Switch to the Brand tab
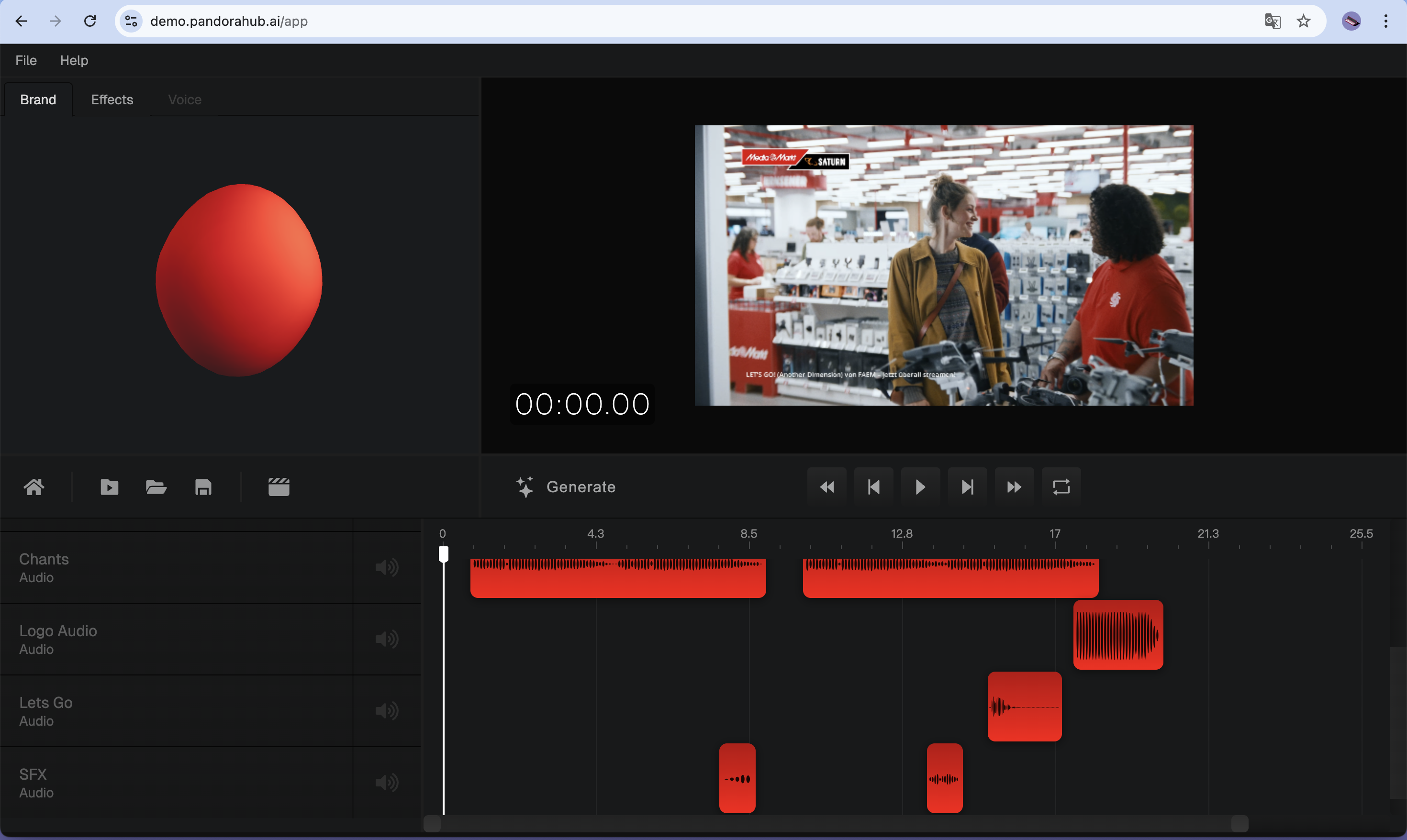Screen dimensions: 1407x840 (x=38, y=99)
